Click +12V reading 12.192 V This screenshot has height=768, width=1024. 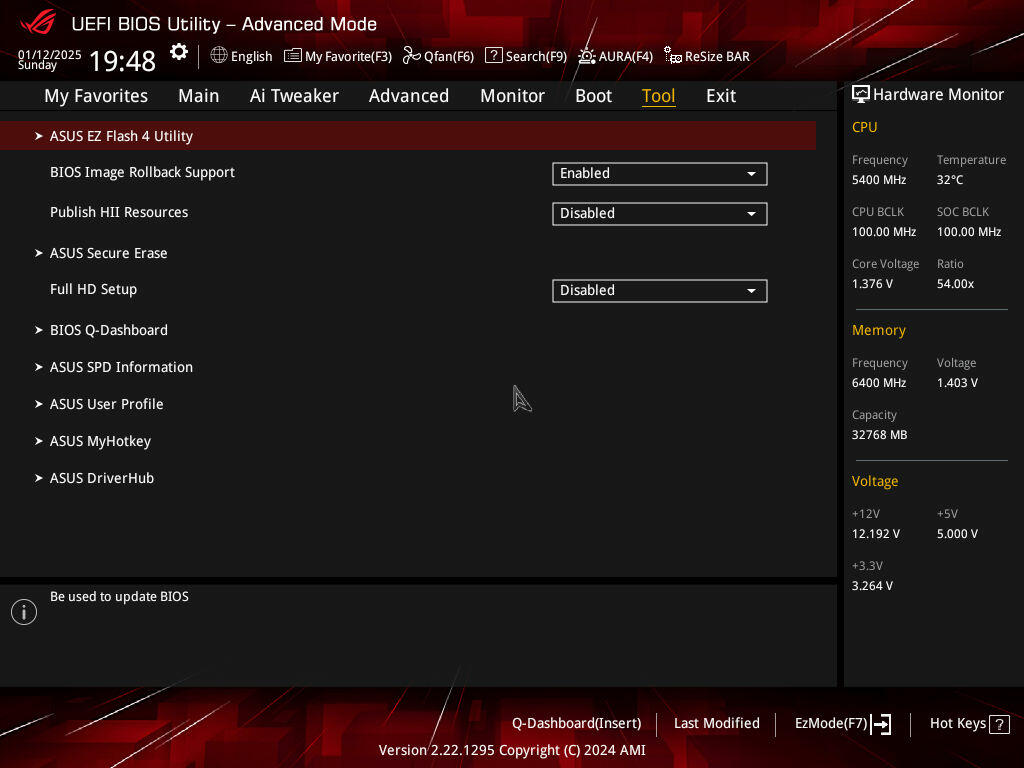point(876,534)
